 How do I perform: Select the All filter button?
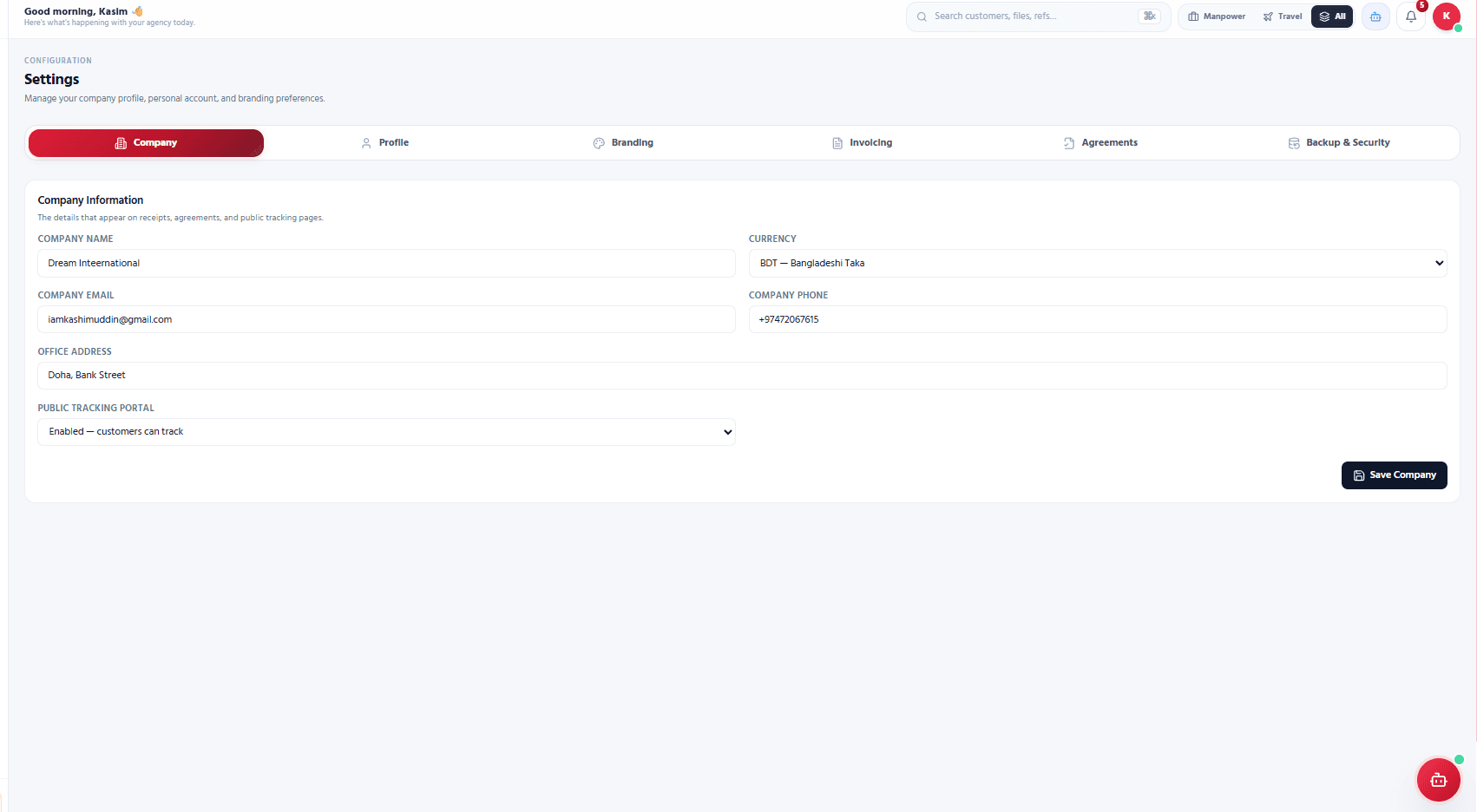1332,16
